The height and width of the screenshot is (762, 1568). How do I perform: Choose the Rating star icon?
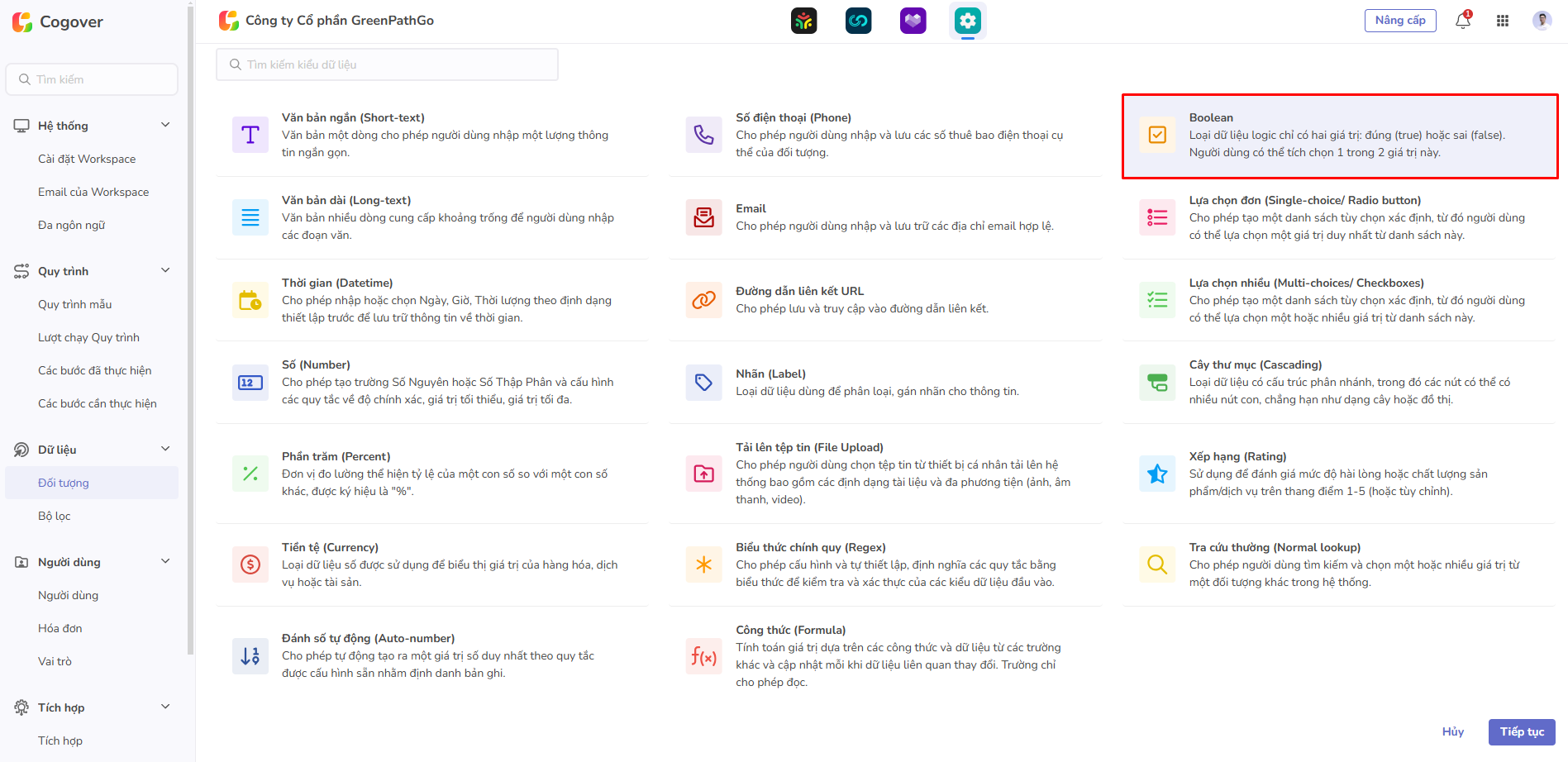[1157, 474]
